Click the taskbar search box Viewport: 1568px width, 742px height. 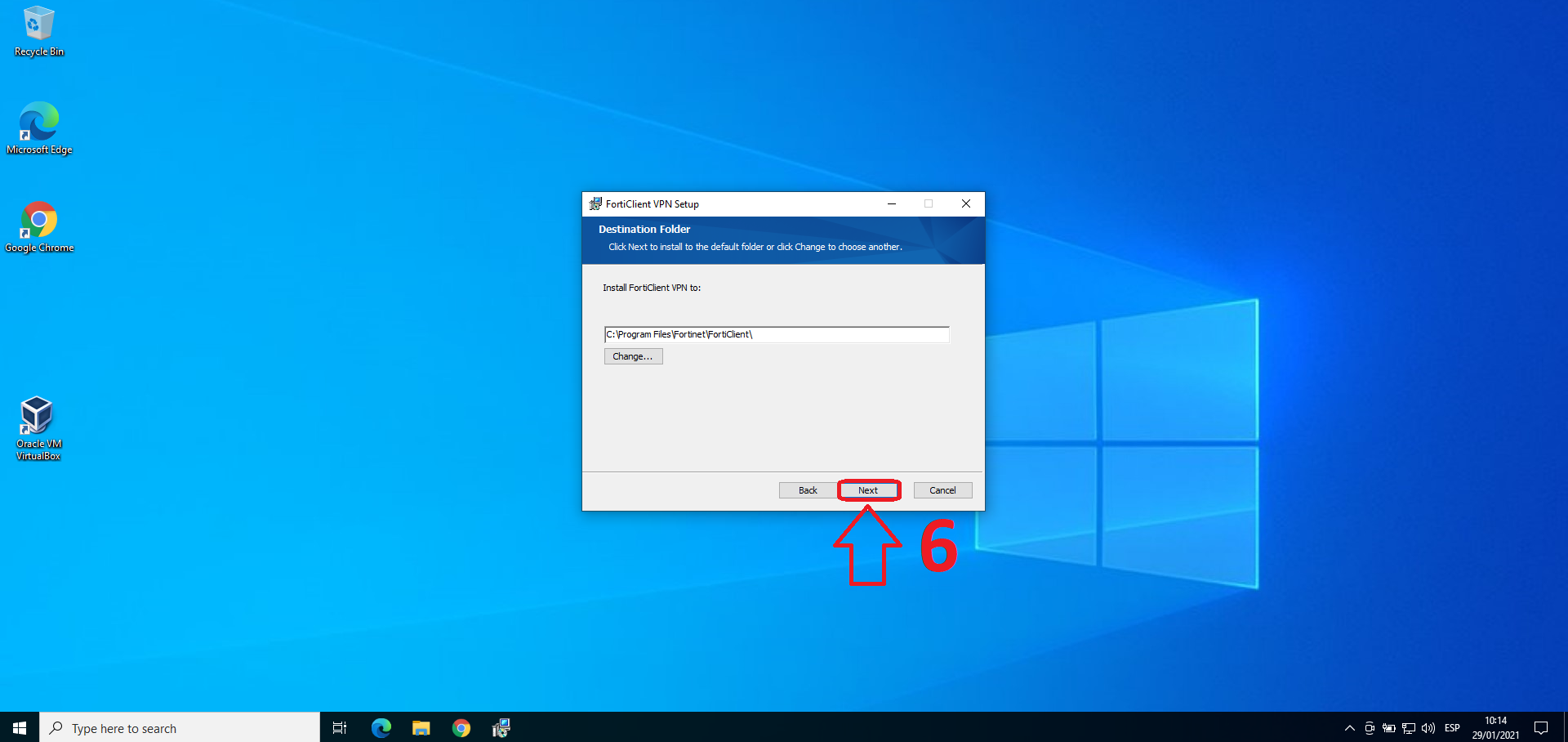tap(180, 727)
